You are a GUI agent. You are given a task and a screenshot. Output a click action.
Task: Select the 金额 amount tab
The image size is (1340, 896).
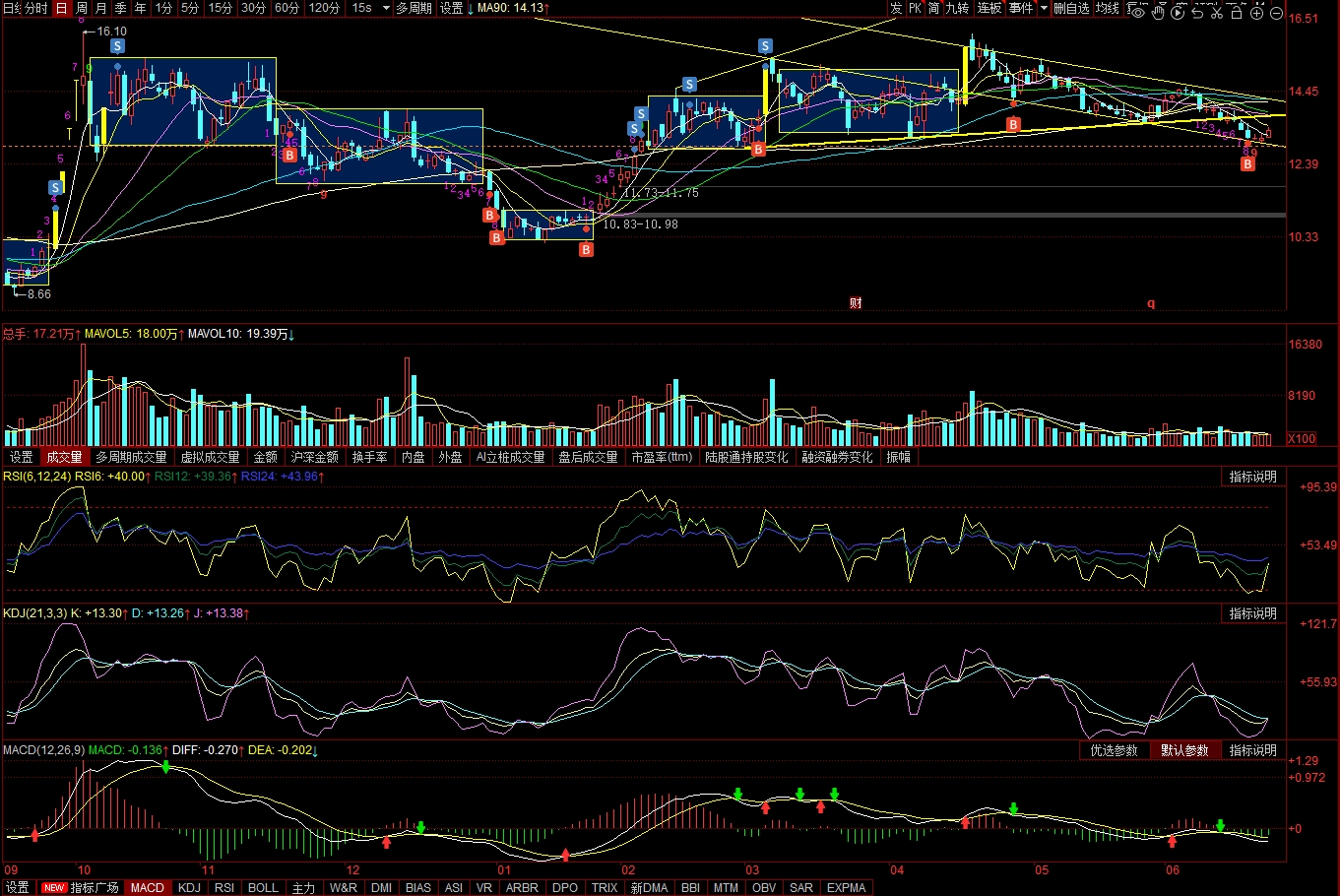(266, 457)
